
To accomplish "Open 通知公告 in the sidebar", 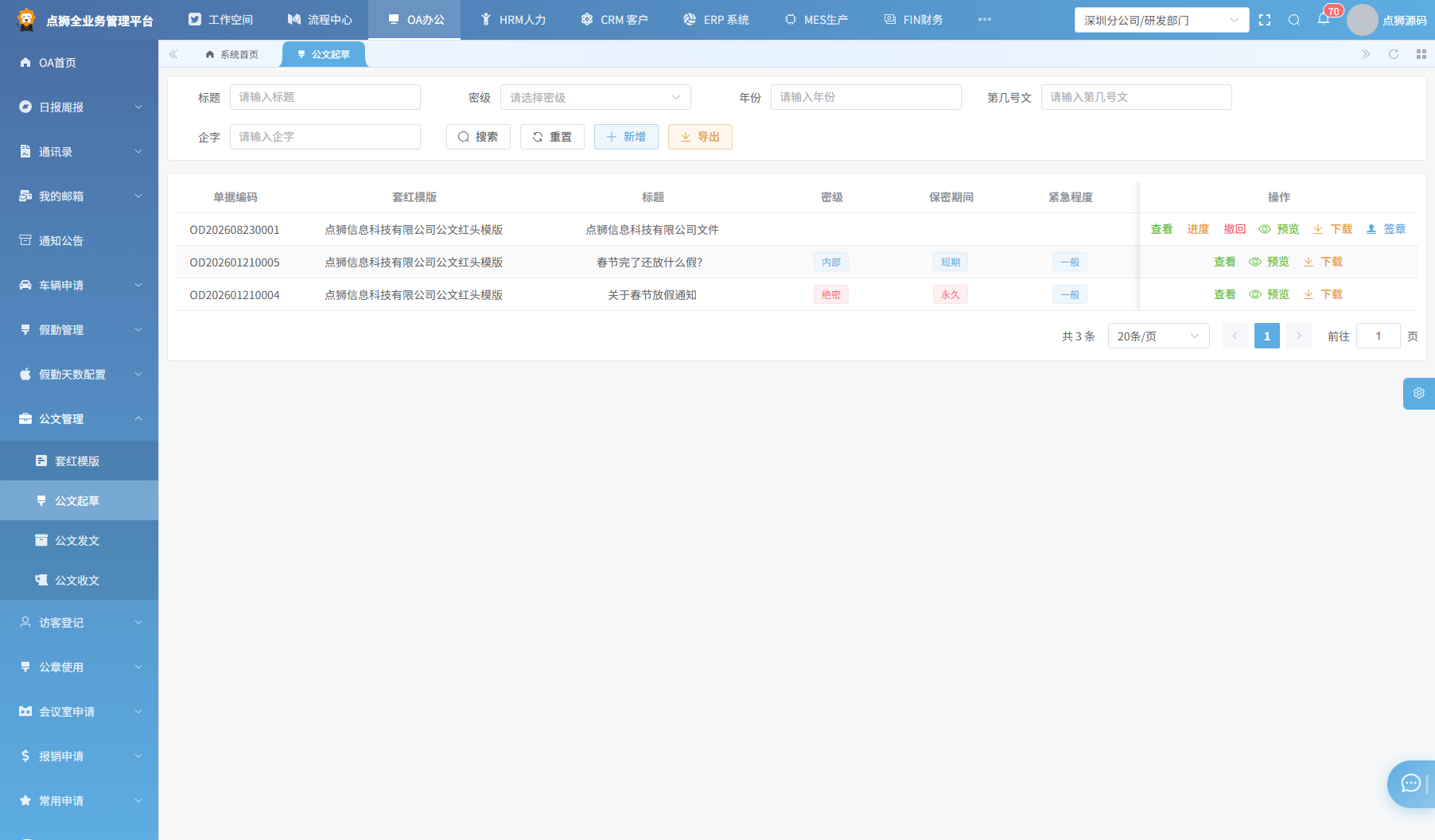I will coord(79,240).
